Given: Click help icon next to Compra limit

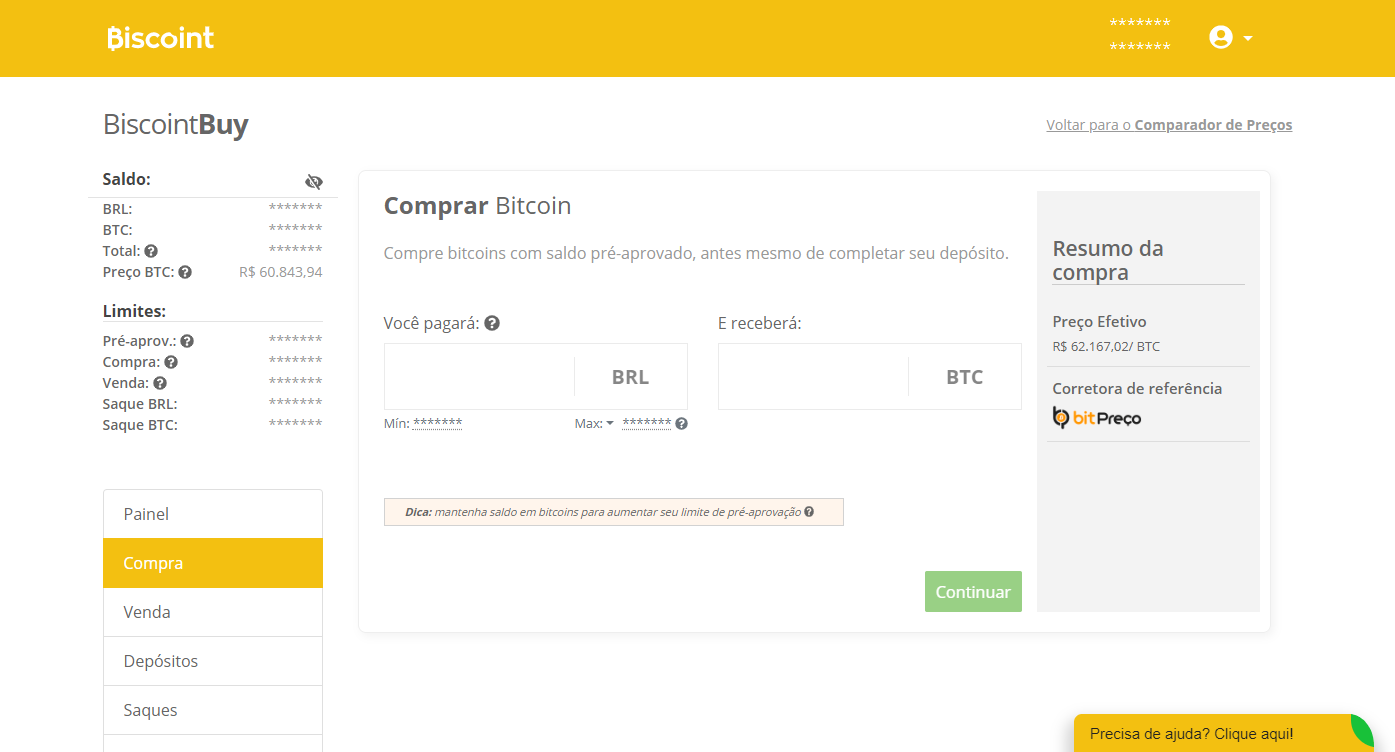Looking at the screenshot, I should coord(171,362).
